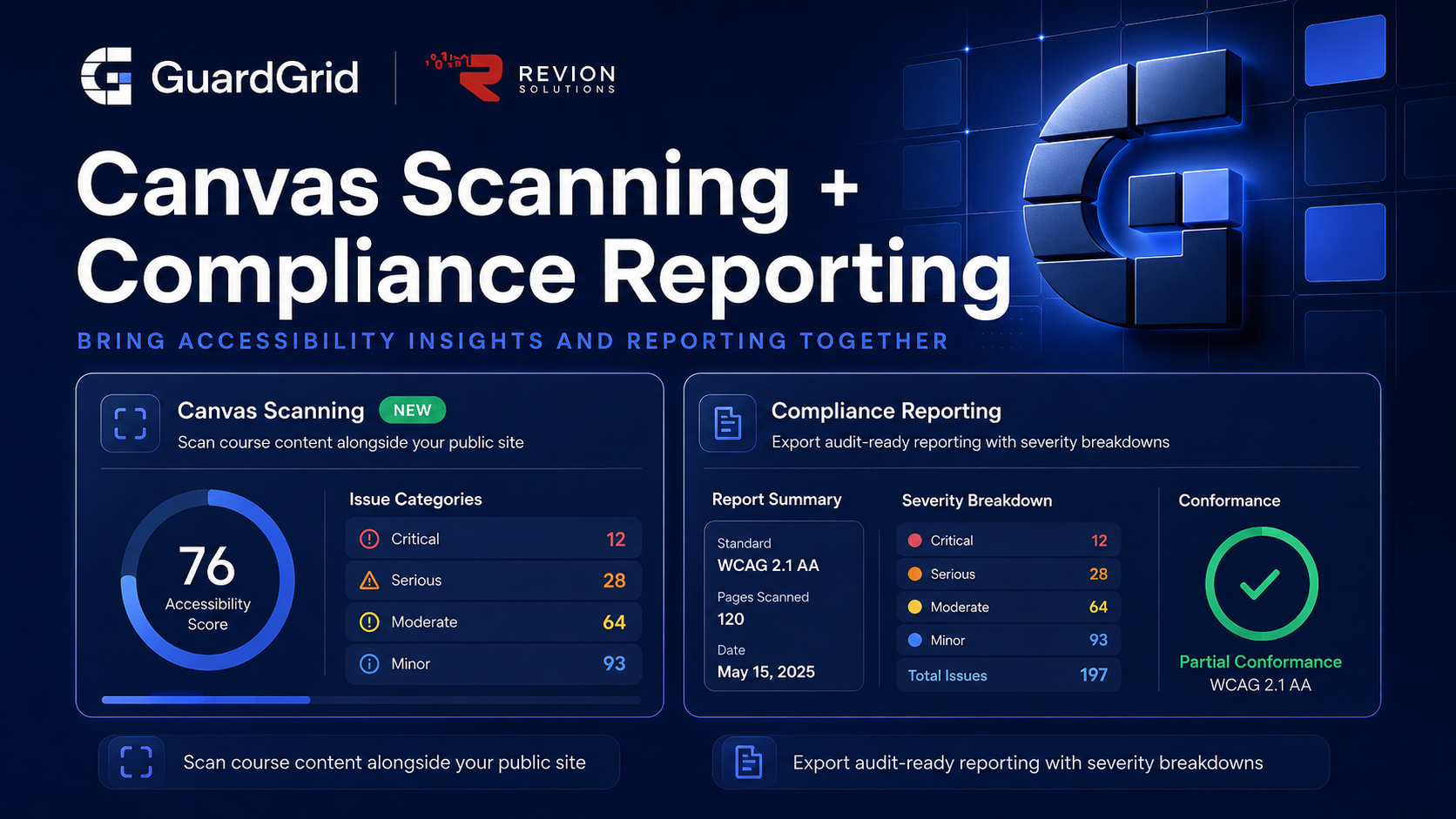Click the Moderate row in Severity Breakdown
Image resolution: width=1456 pixels, height=819 pixels.
[x=1008, y=607]
